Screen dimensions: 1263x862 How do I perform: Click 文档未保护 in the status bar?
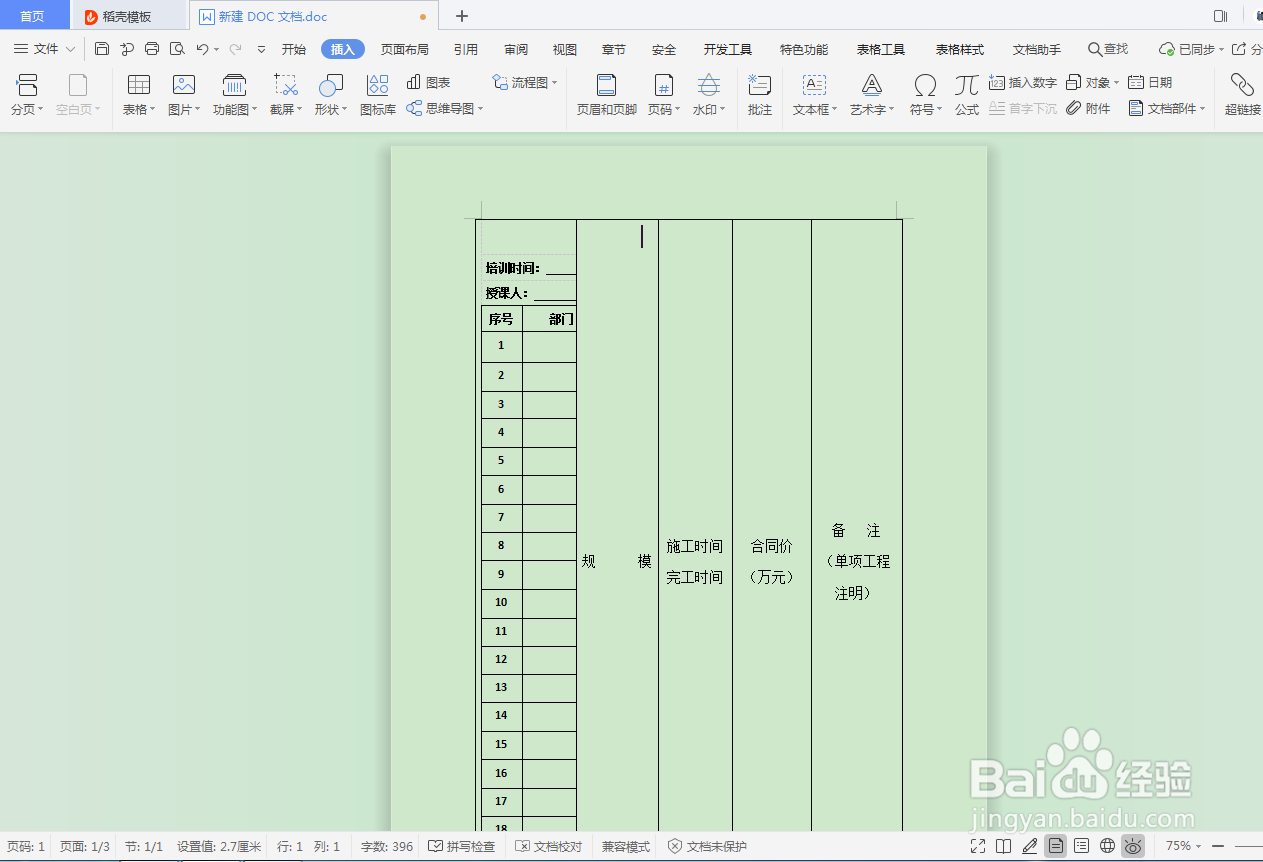point(707,846)
